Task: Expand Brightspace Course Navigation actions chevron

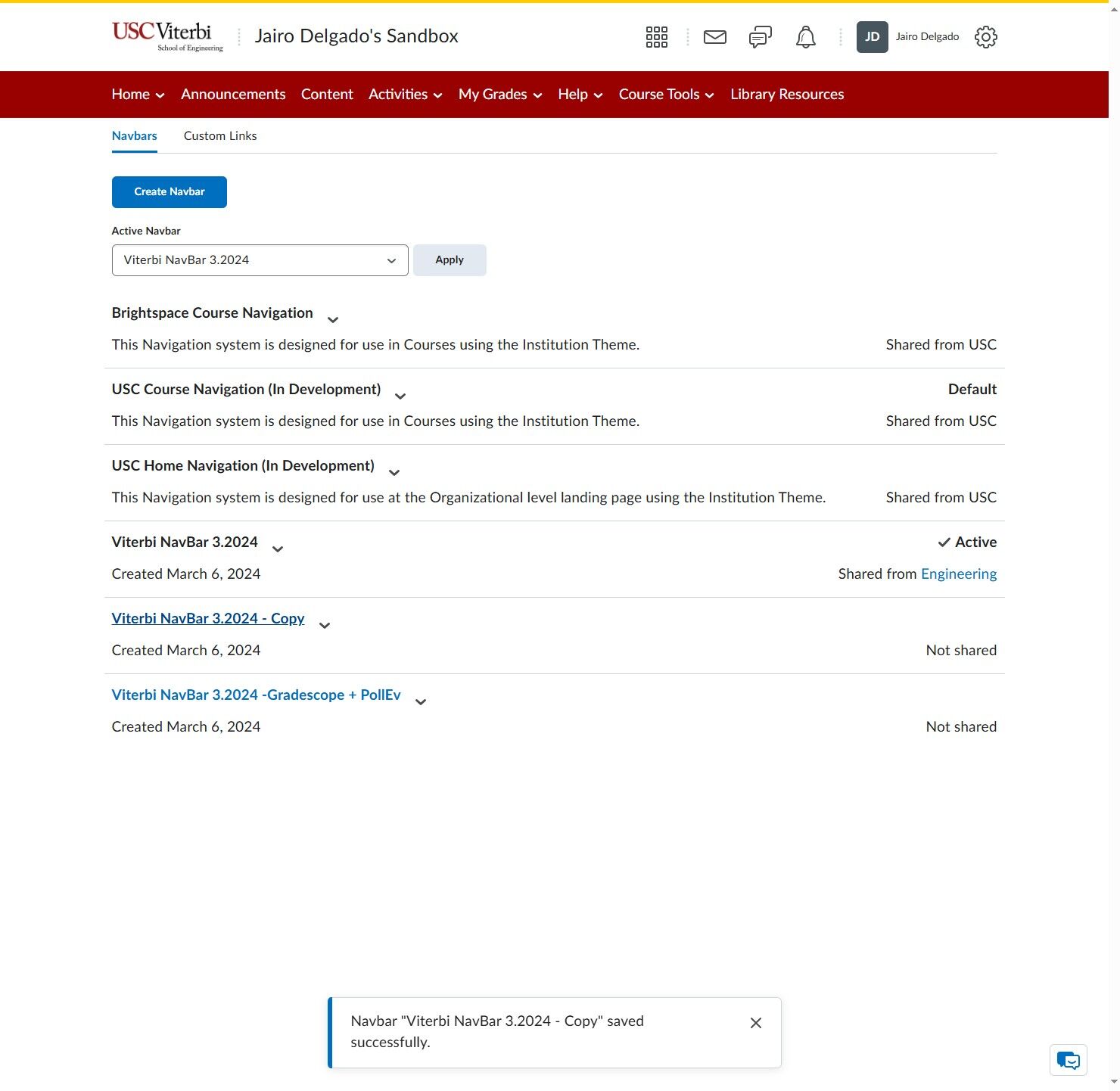Action: pos(333,320)
